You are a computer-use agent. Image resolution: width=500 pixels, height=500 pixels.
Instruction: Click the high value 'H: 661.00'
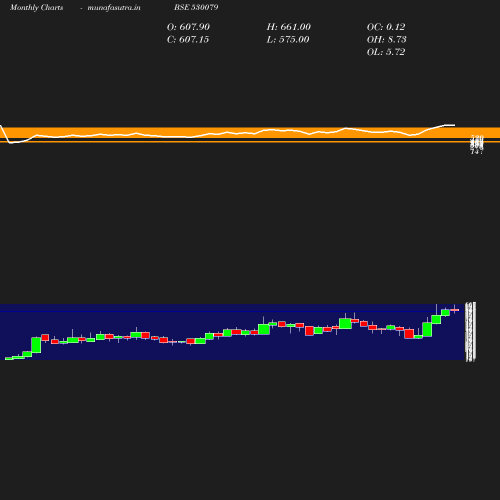[x=288, y=27]
